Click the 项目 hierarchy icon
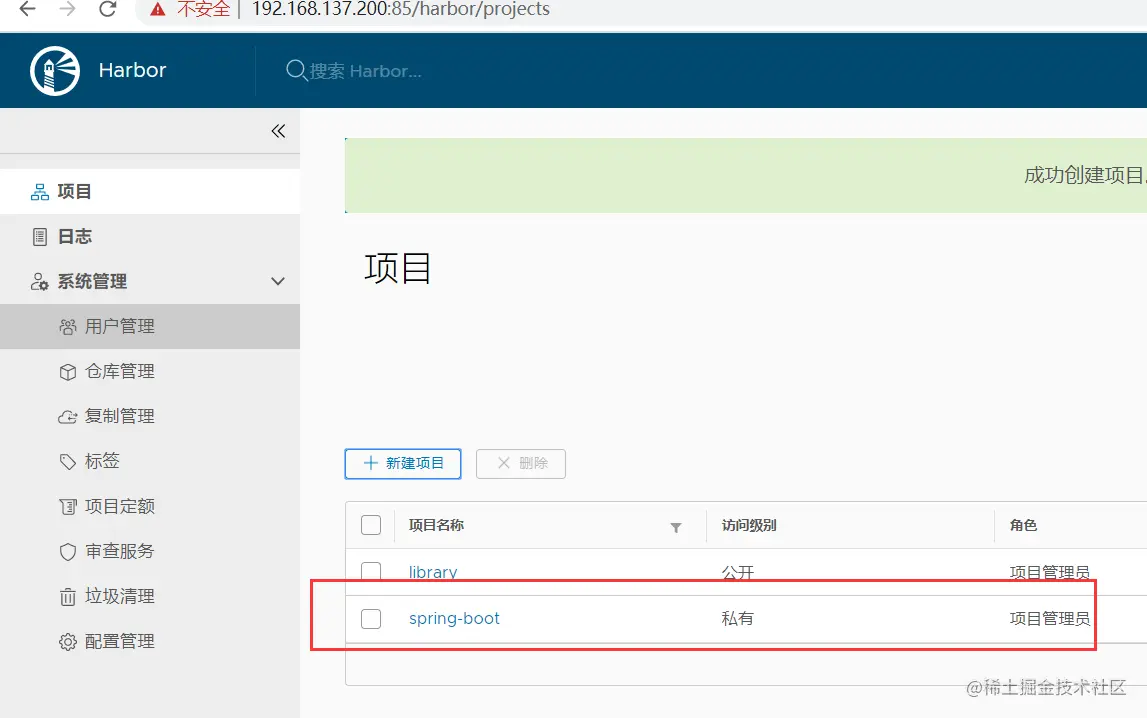 click(x=40, y=192)
